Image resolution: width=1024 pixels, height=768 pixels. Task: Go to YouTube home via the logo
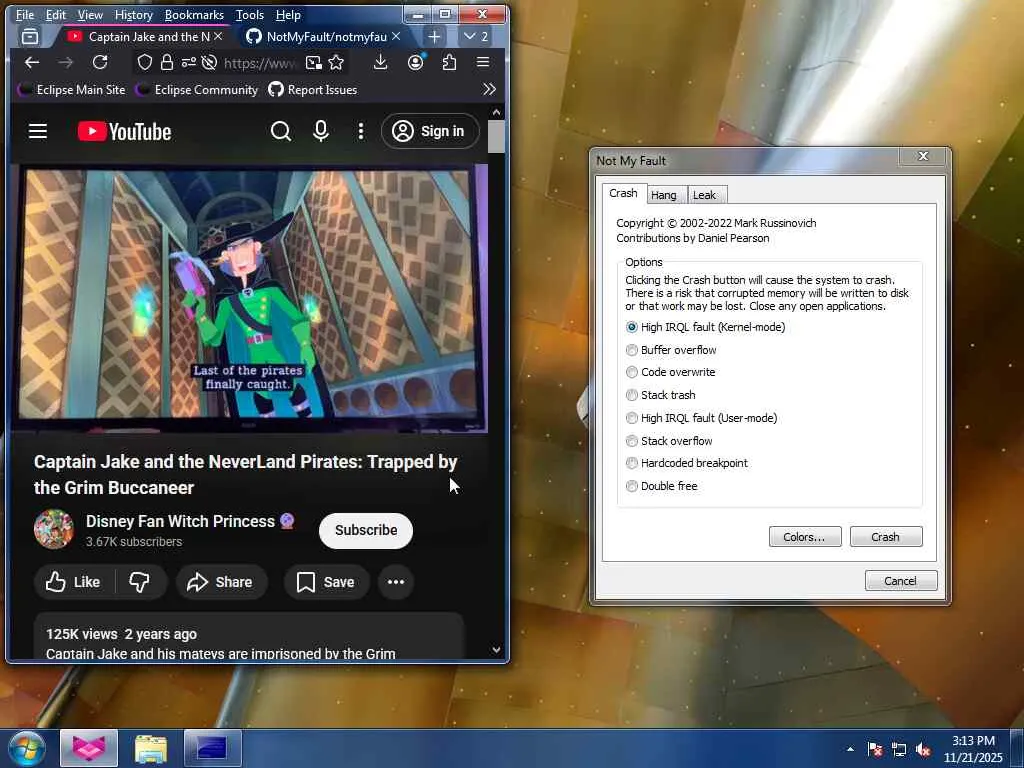point(125,131)
